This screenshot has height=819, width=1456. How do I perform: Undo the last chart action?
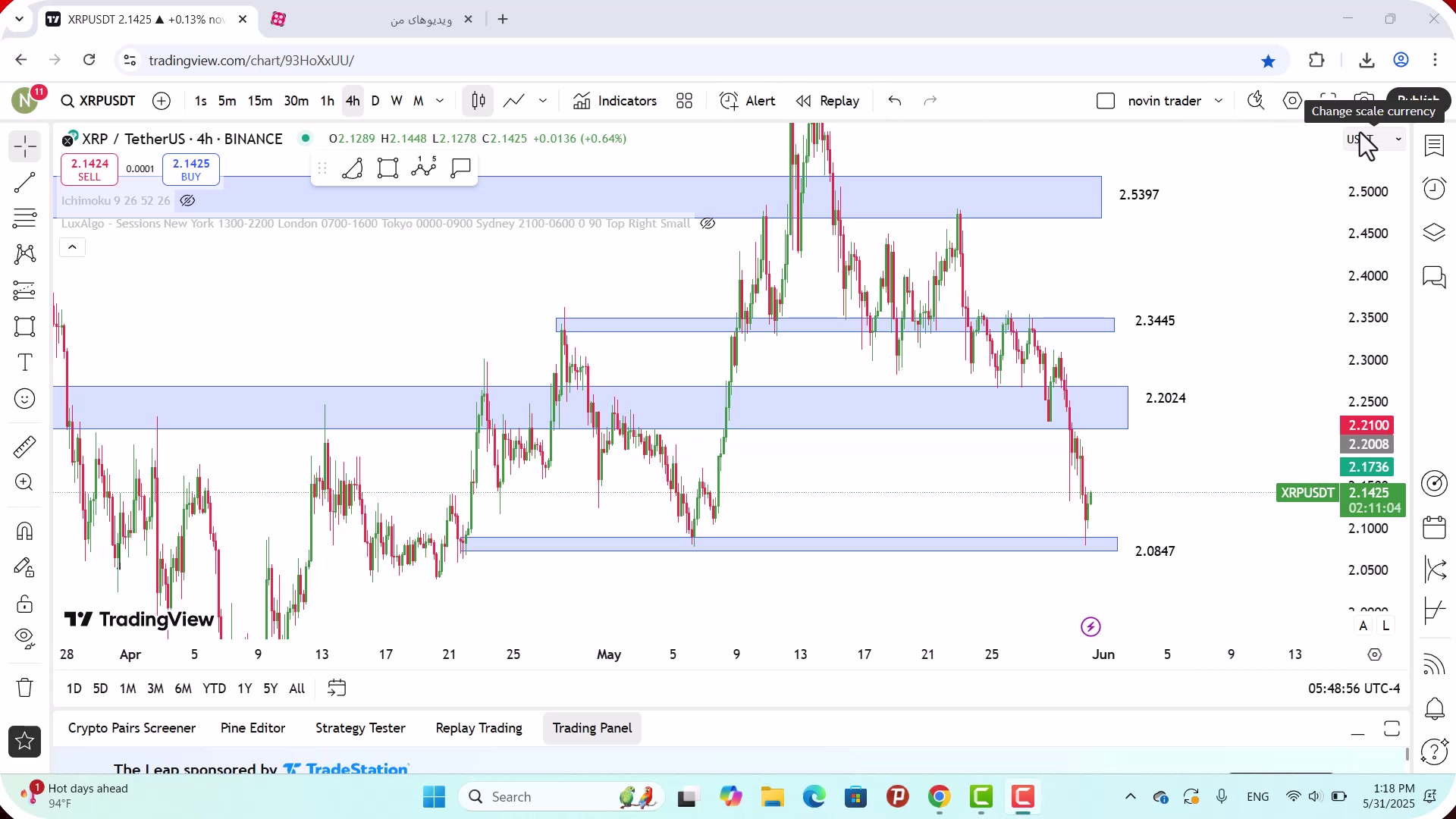click(895, 101)
